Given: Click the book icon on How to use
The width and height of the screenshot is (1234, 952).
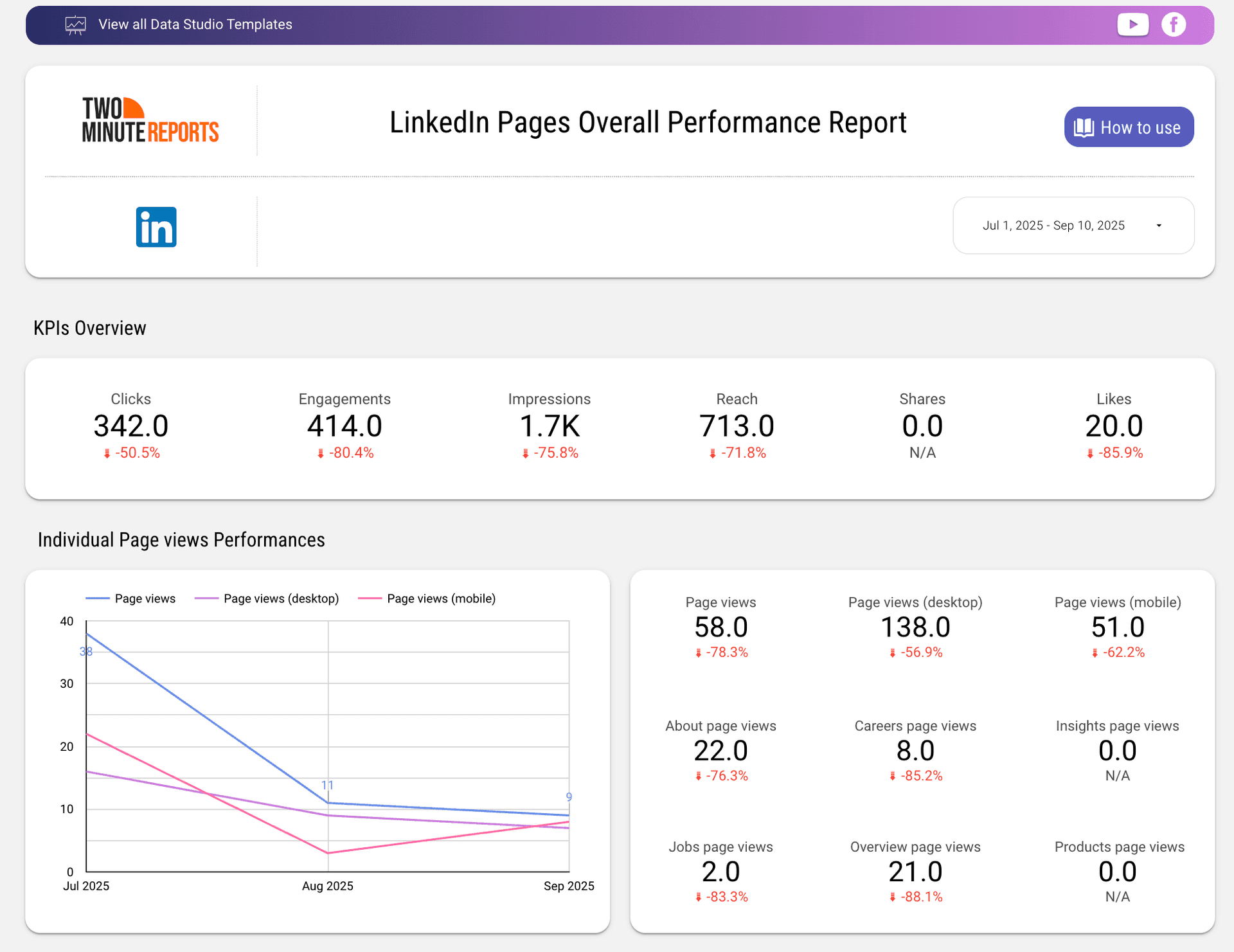Looking at the screenshot, I should [x=1084, y=127].
